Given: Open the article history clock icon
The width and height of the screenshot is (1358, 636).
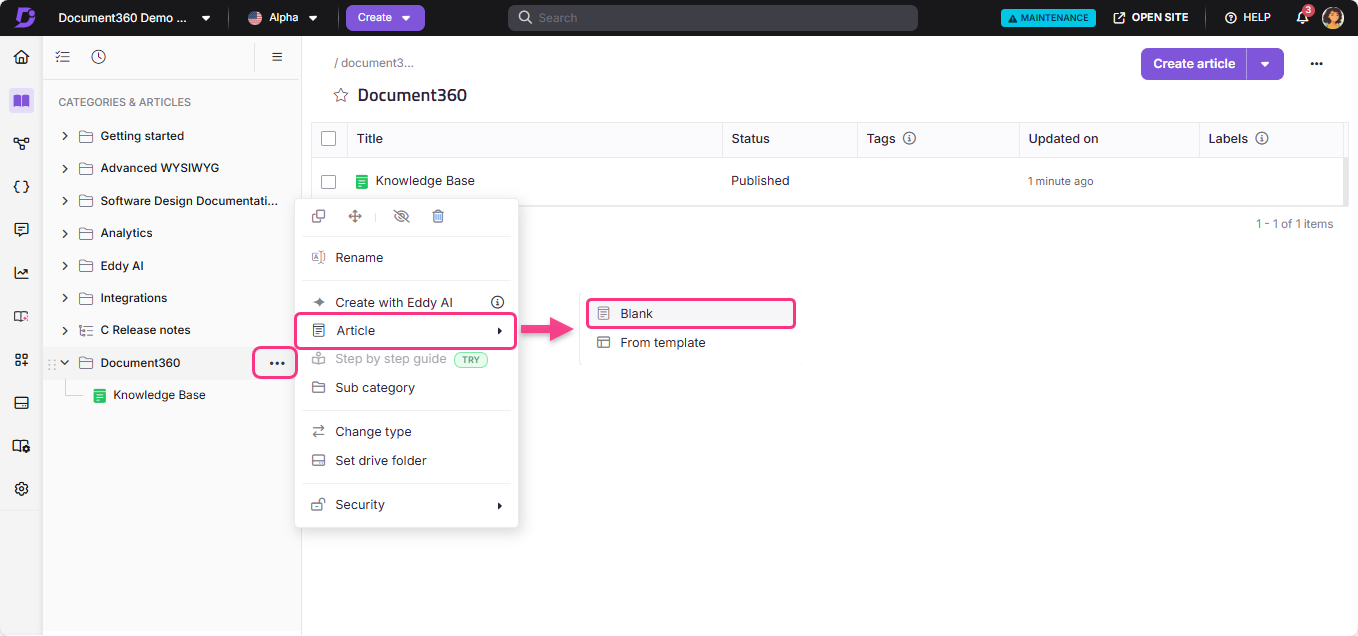Looking at the screenshot, I should tap(98, 57).
